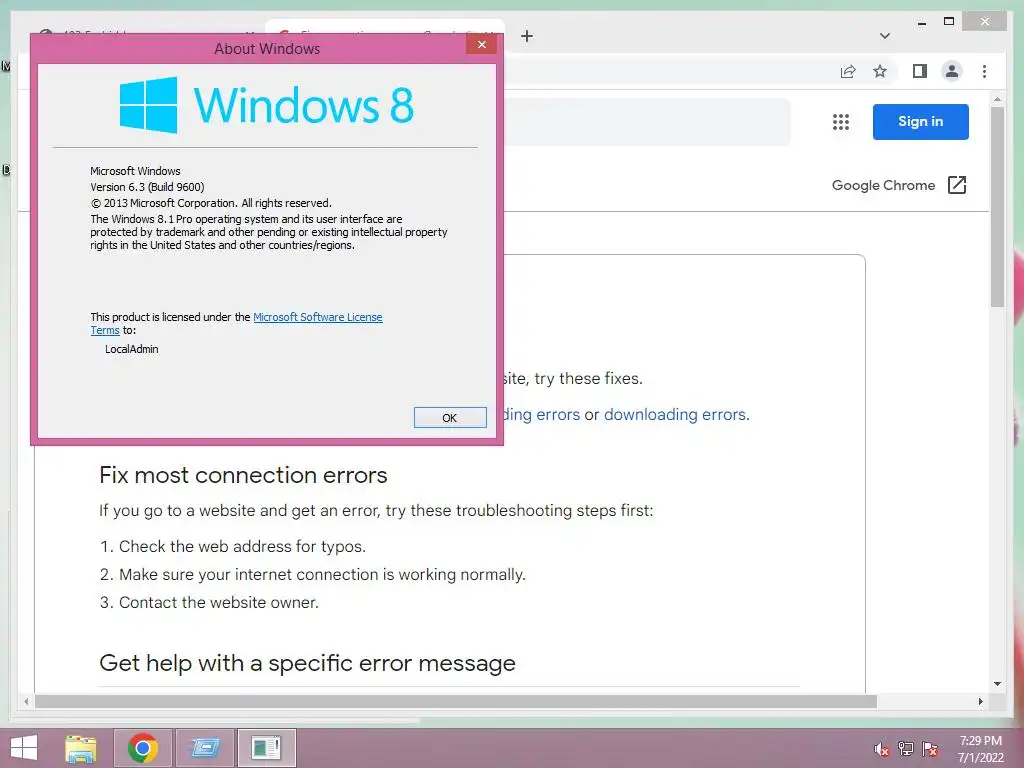Select the 'Fix most connection errors' heading
This screenshot has width=1024, height=768.
243,475
